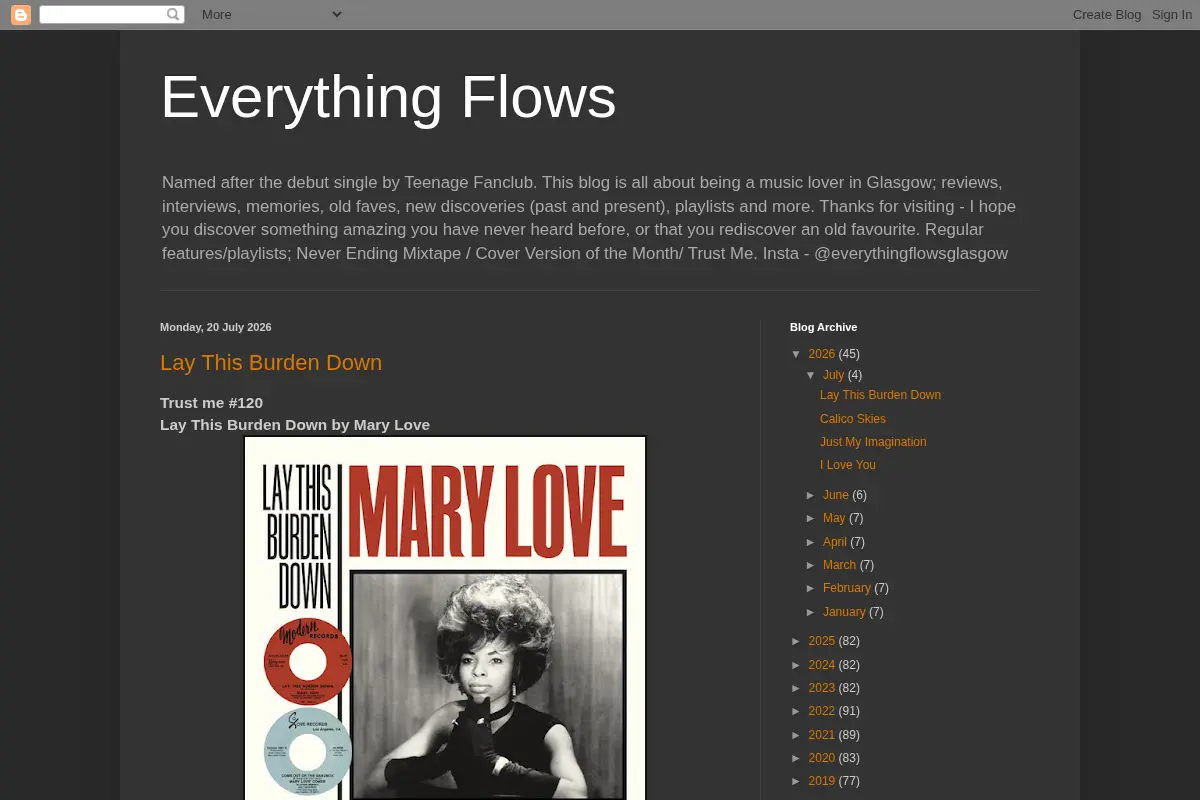Expand the 2020 archive year
This screenshot has width=1200, height=800.
click(x=797, y=758)
